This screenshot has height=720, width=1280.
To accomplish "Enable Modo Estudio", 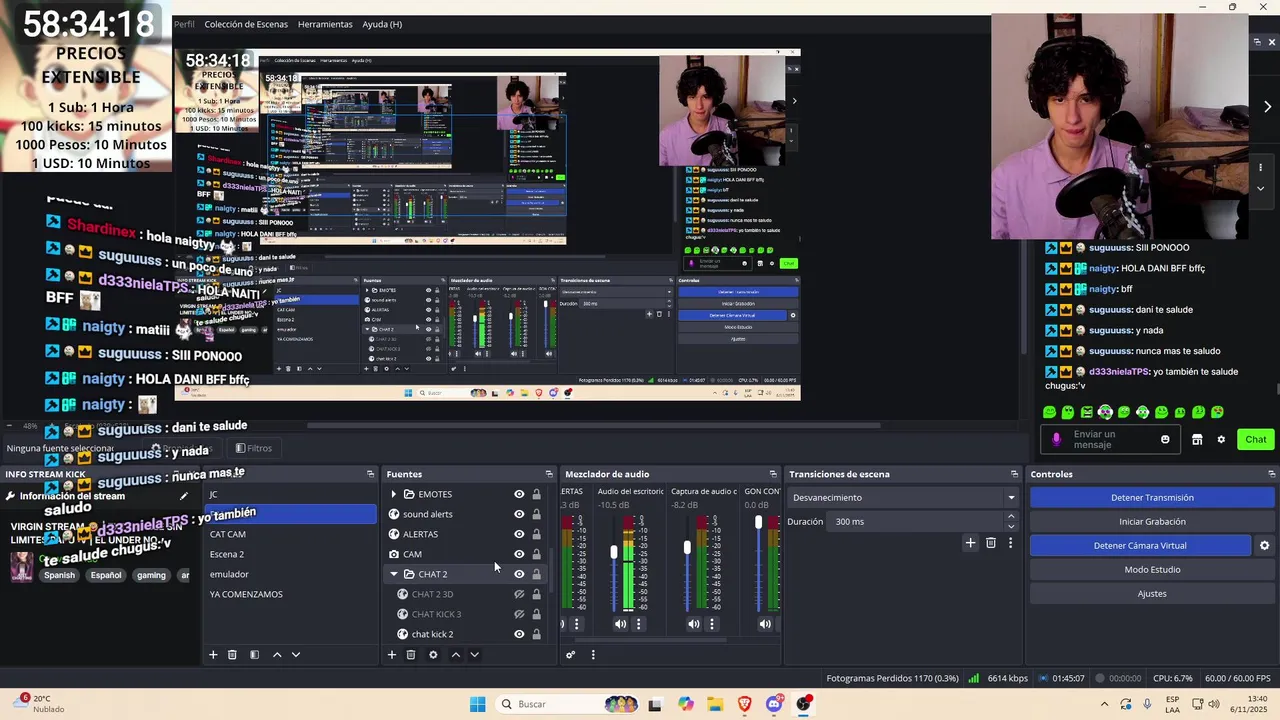I will [x=1152, y=570].
